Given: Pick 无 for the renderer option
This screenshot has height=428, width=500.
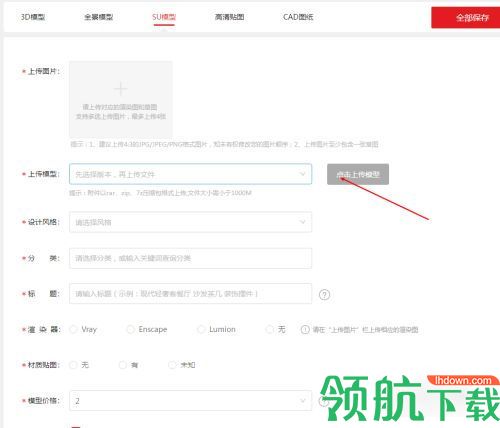Looking at the screenshot, I should (269, 329).
